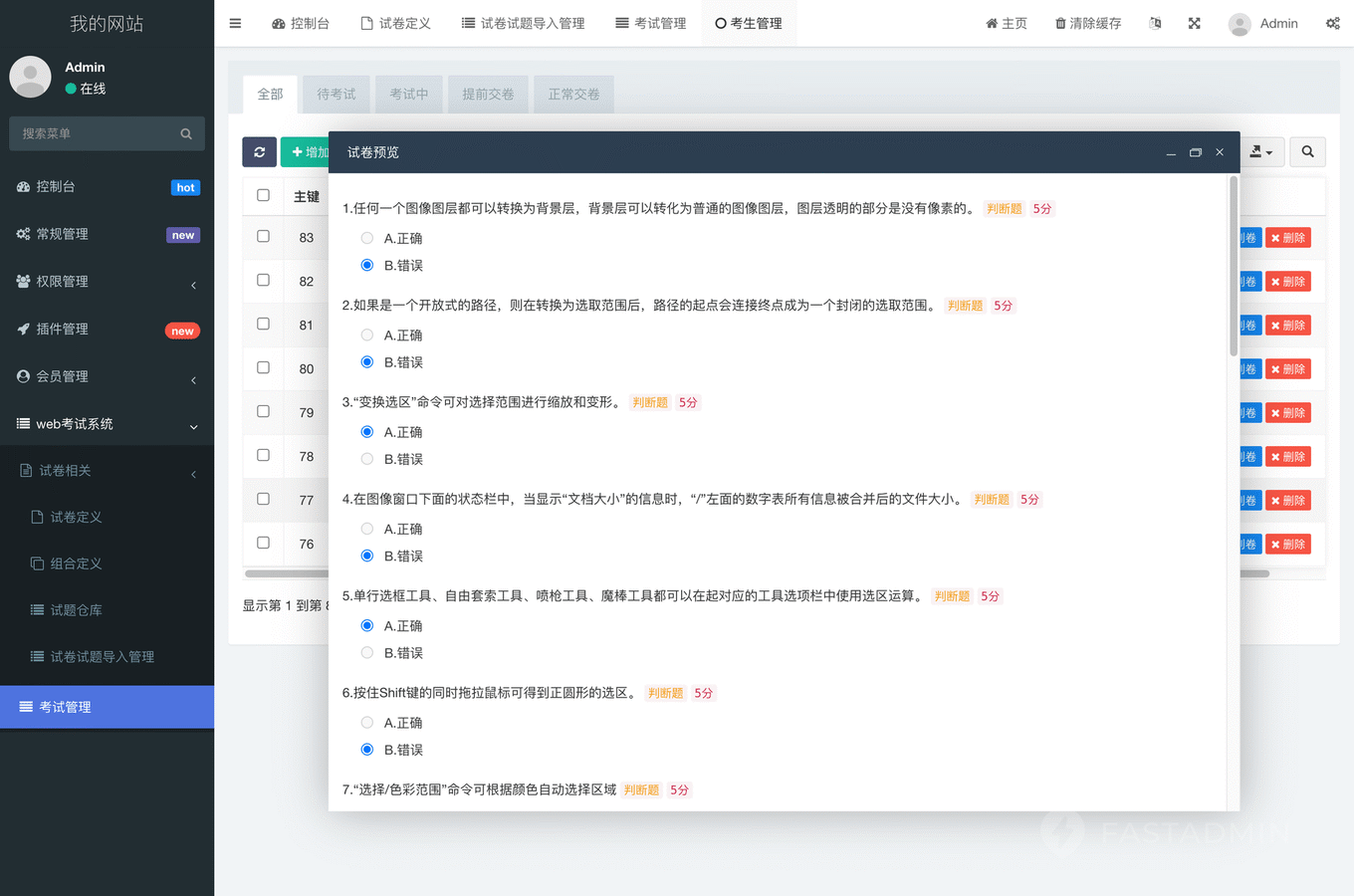Click the hamburger sidebar toggle icon

[x=235, y=23]
